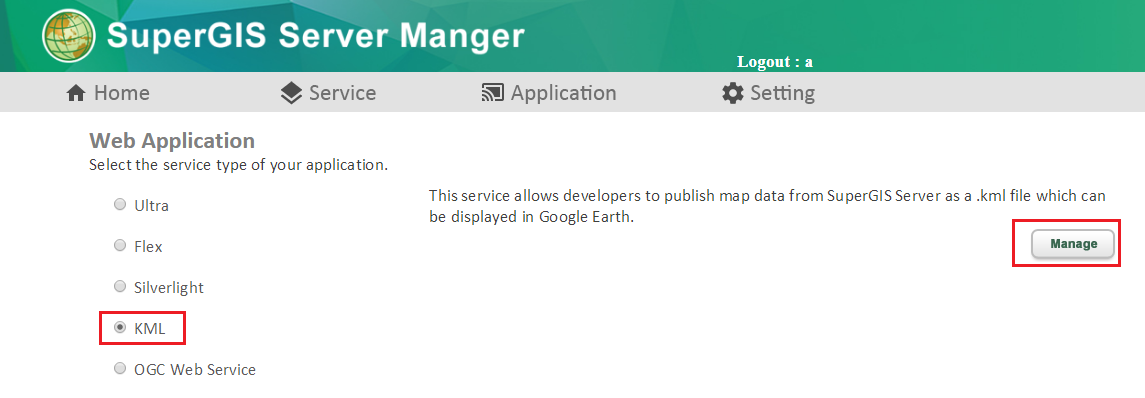Viewport: 1145px width, 398px height.
Task: Choose the OGC Web Service radio button
Action: point(120,369)
